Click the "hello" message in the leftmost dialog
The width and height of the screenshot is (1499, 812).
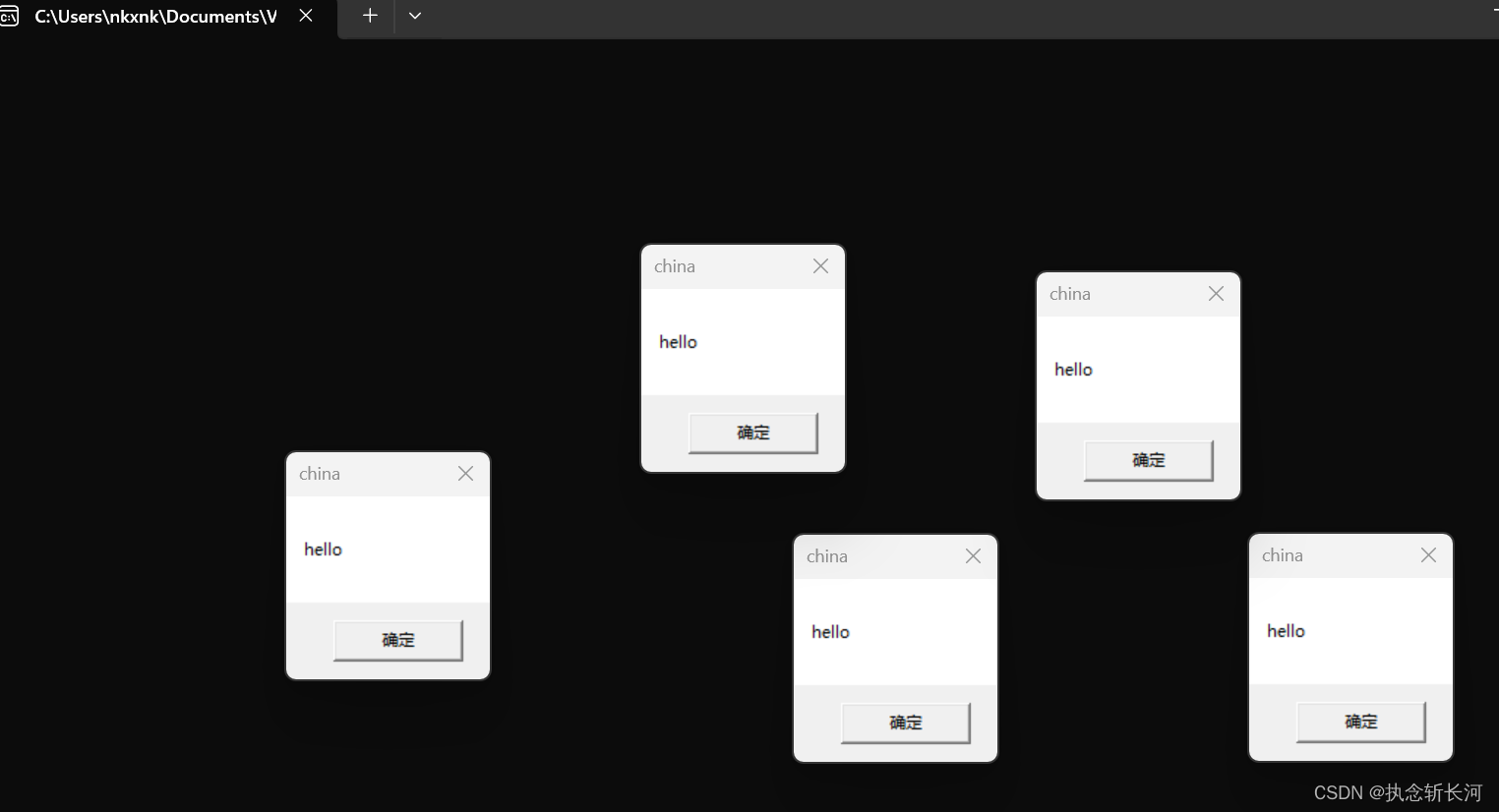point(323,550)
